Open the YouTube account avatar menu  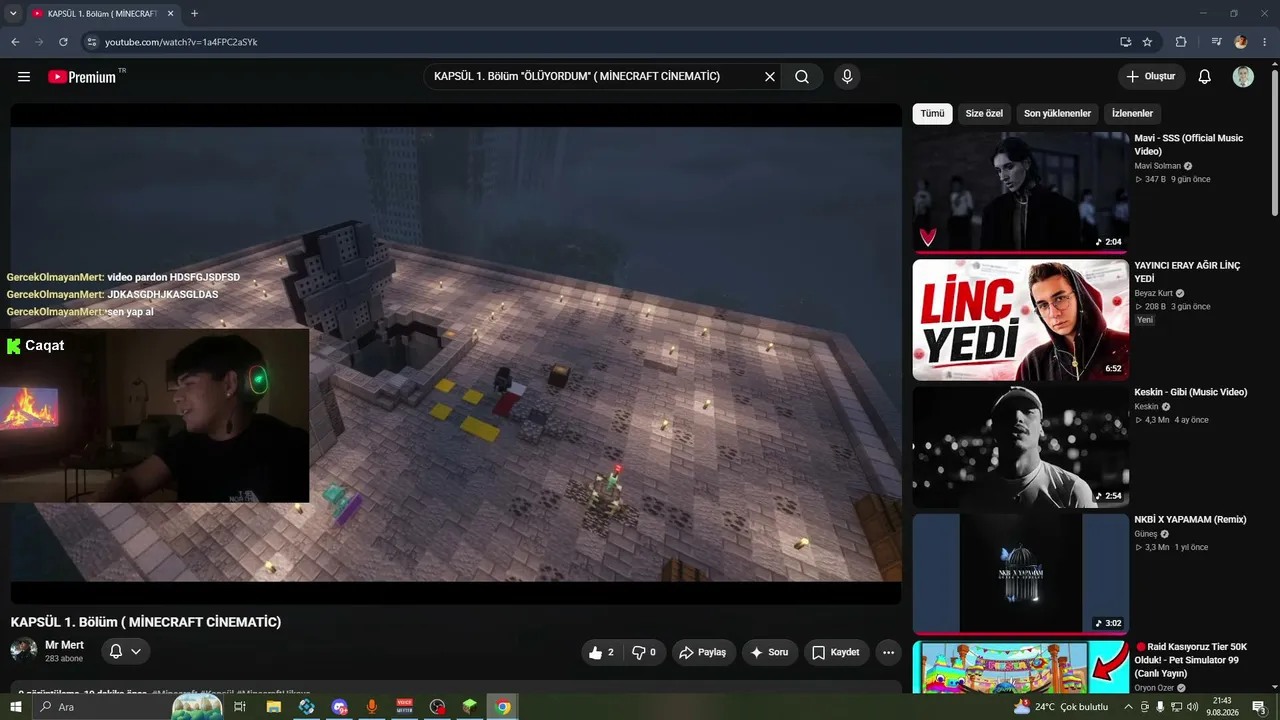pyautogui.click(x=1243, y=77)
